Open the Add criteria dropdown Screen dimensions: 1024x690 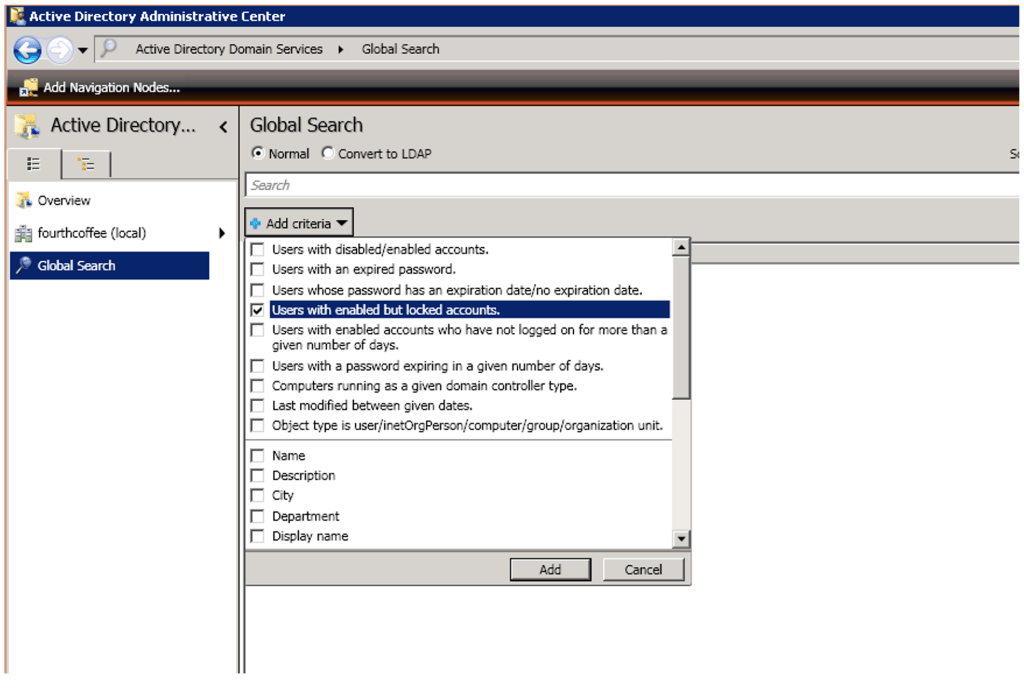(x=299, y=223)
